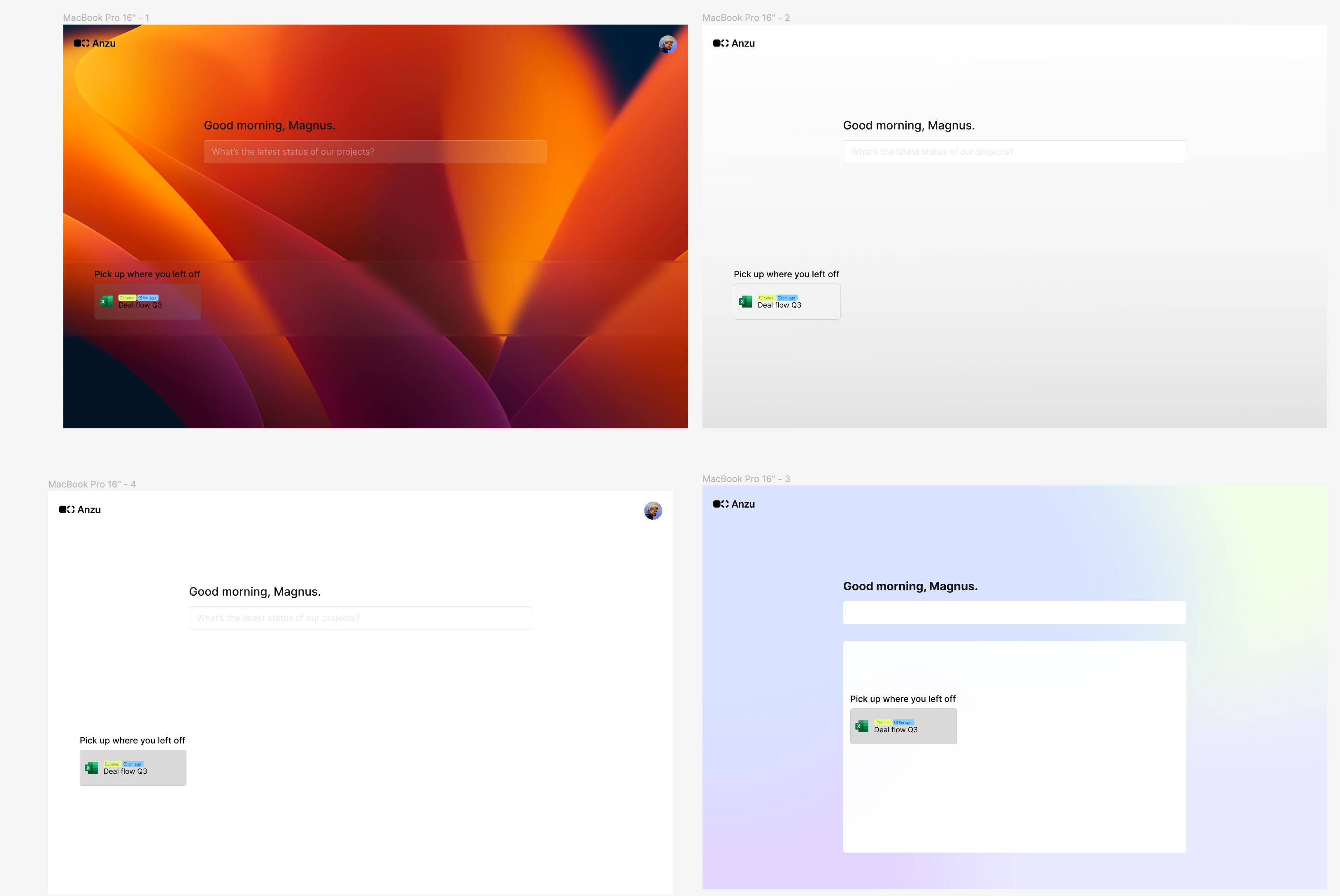
Task: Click Deal flow Q3 title in frame 1
Action: [x=140, y=305]
